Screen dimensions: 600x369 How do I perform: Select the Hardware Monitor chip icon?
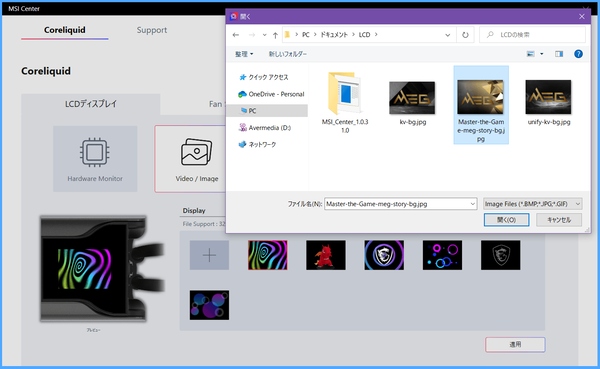[95, 152]
